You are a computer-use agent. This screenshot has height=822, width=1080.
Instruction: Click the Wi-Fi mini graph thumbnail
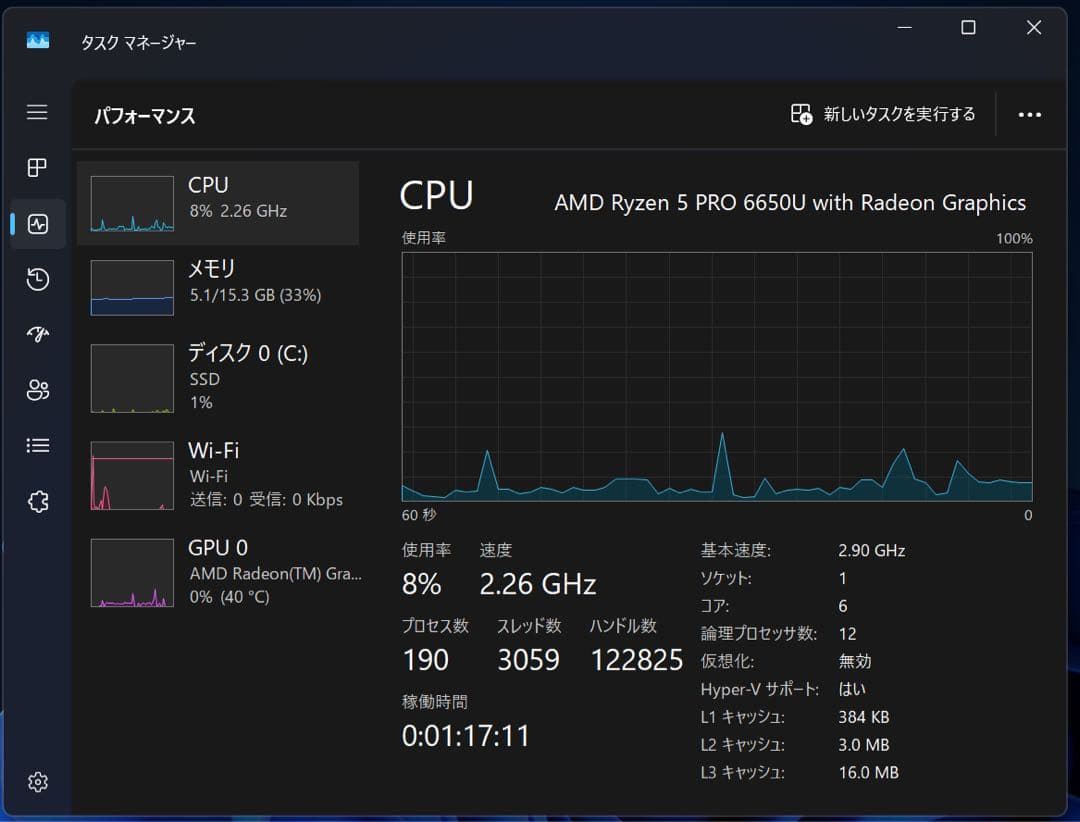point(132,475)
